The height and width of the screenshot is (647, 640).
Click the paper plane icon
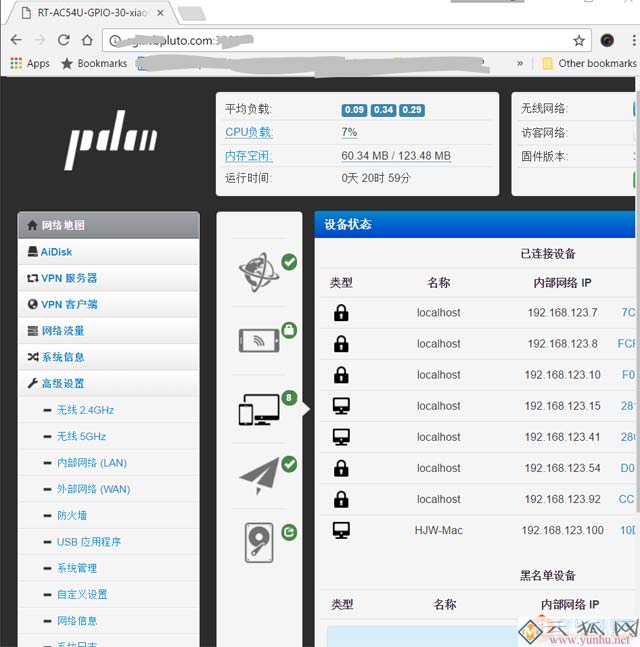coord(259,475)
